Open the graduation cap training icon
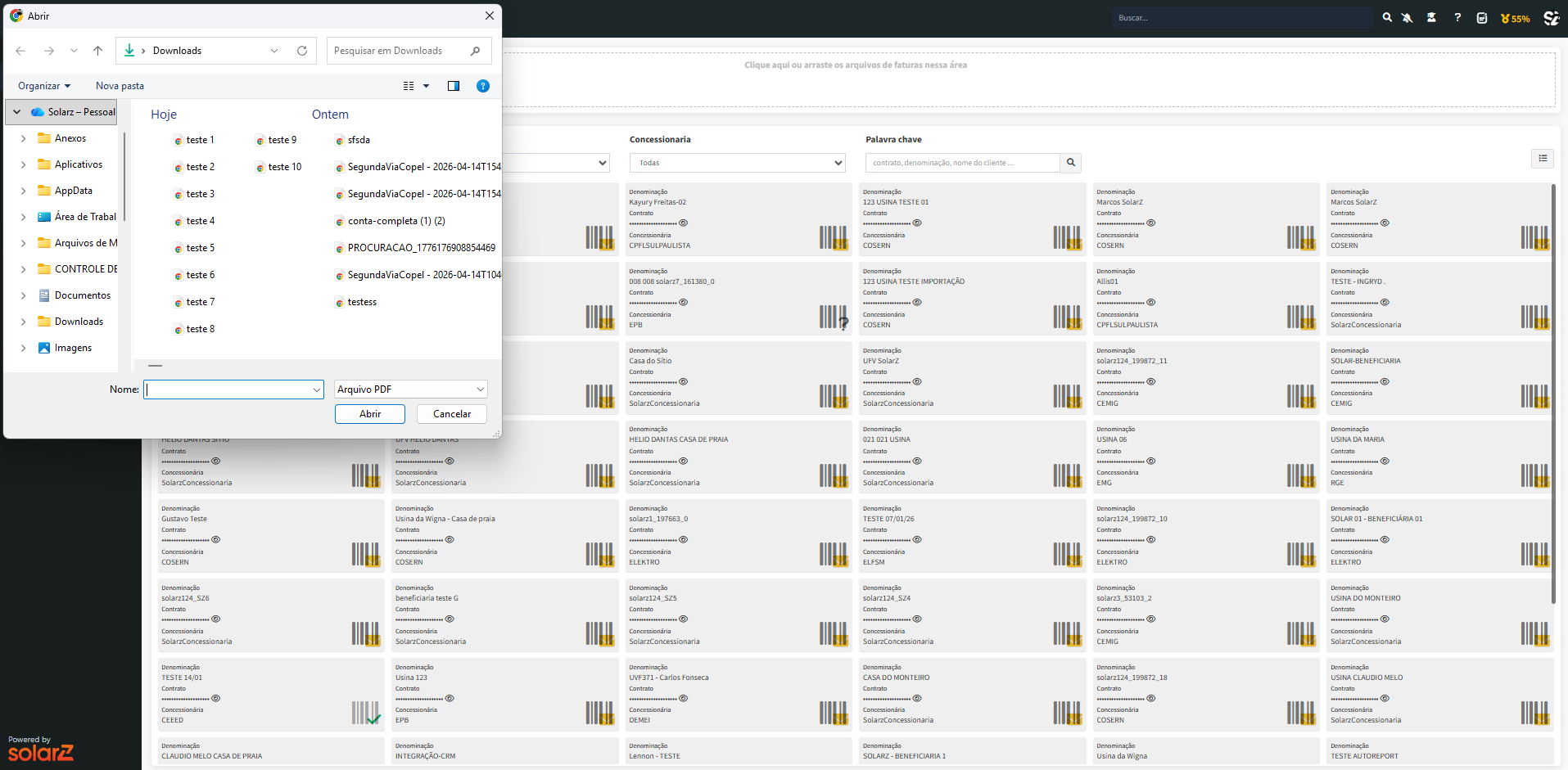The height and width of the screenshot is (770, 1568). tap(1431, 17)
